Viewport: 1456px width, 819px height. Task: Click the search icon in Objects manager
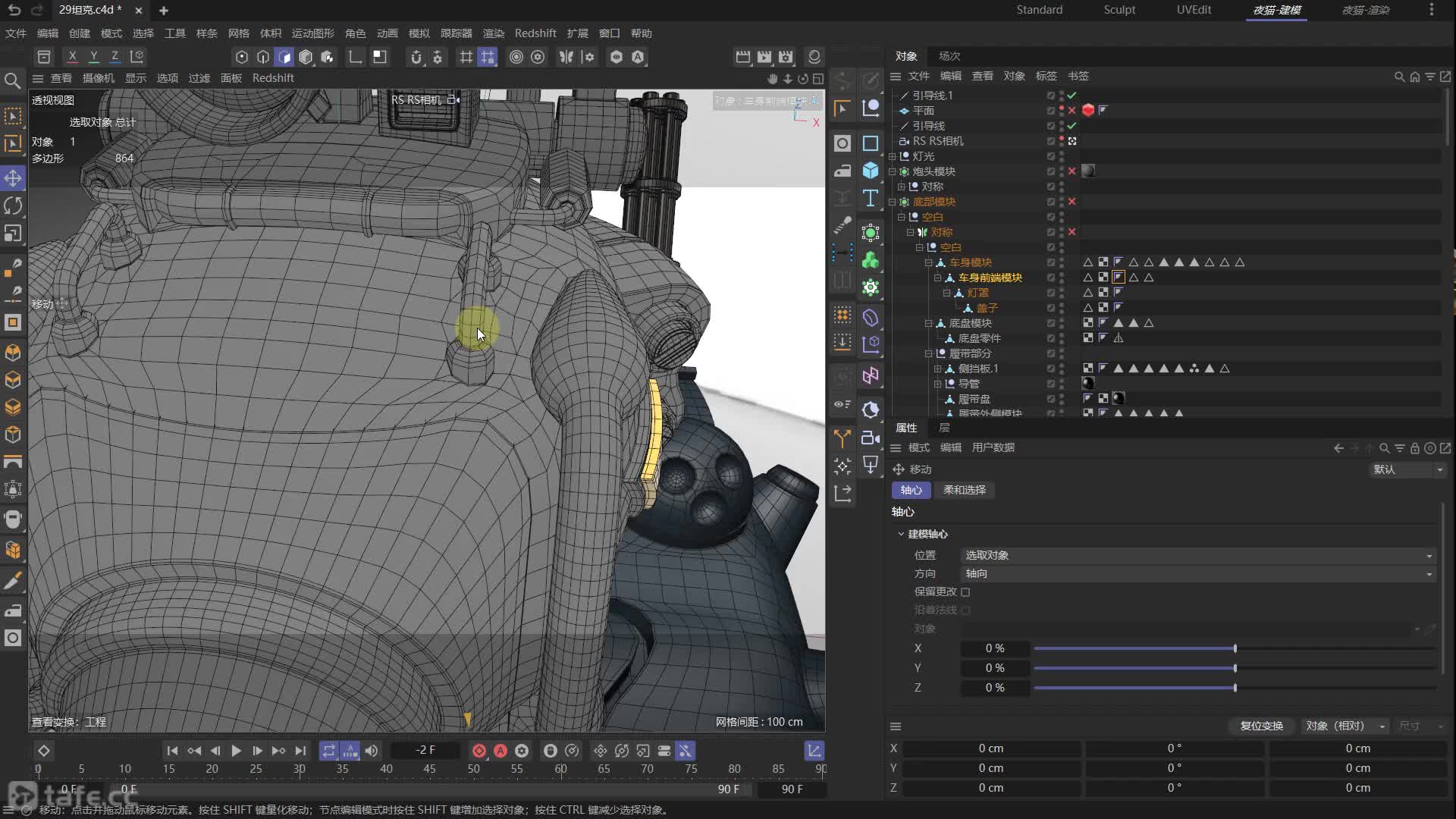tap(1400, 77)
